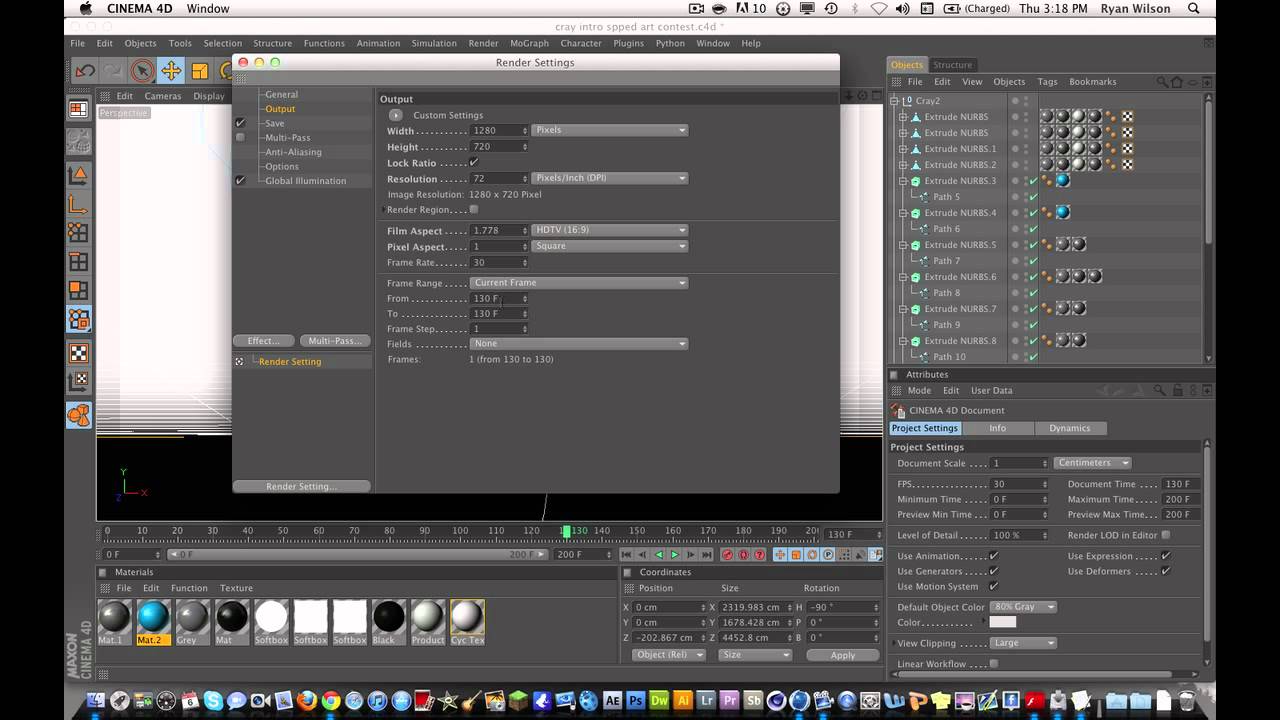
Task: Select the Polygons mode icon
Action: [x=79, y=292]
